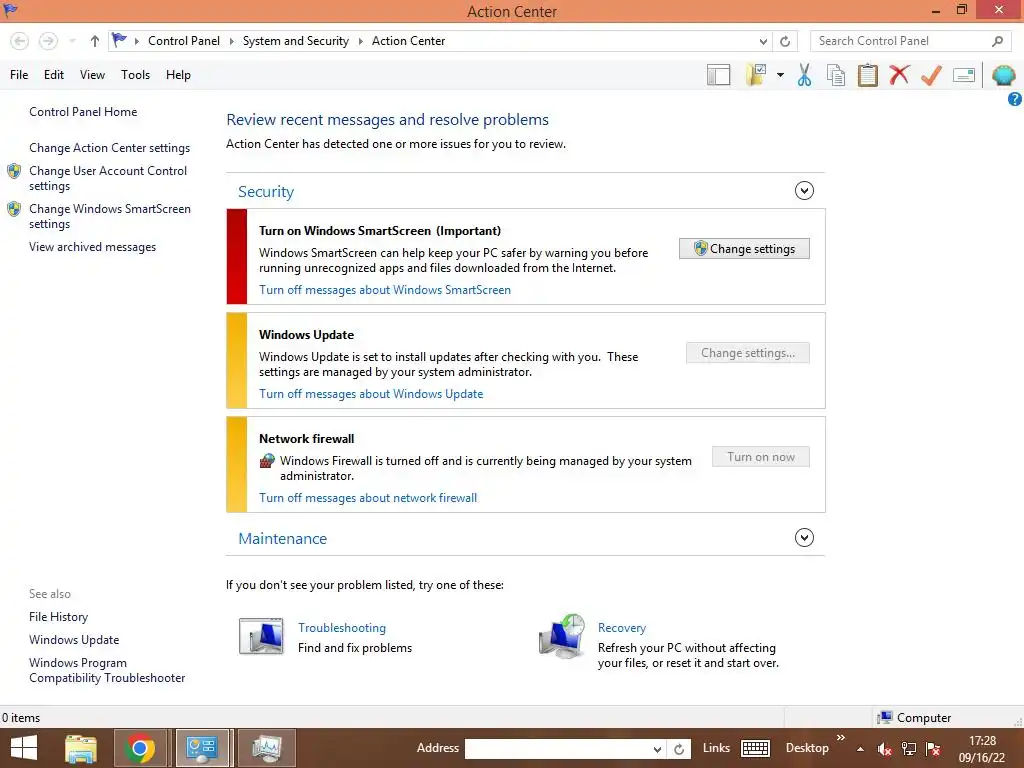Image resolution: width=1024 pixels, height=768 pixels.
Task: Turn off messages about network firewall
Action: [x=368, y=498]
